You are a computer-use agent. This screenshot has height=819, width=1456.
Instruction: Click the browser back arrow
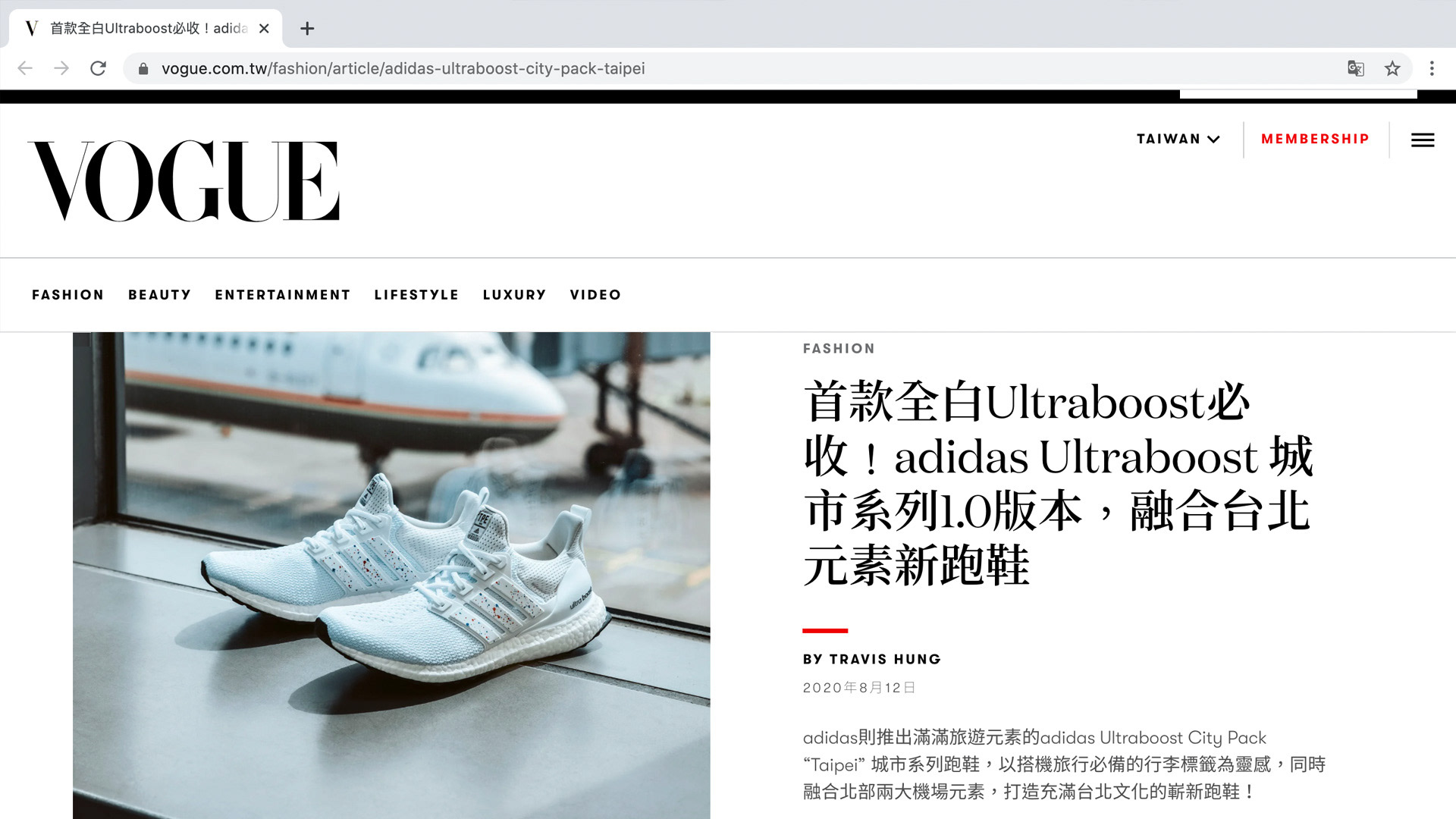tap(25, 68)
